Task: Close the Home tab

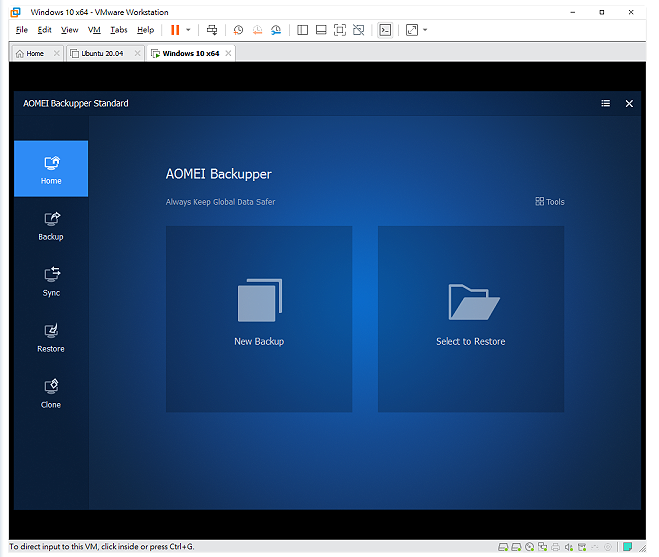Action: (56, 53)
